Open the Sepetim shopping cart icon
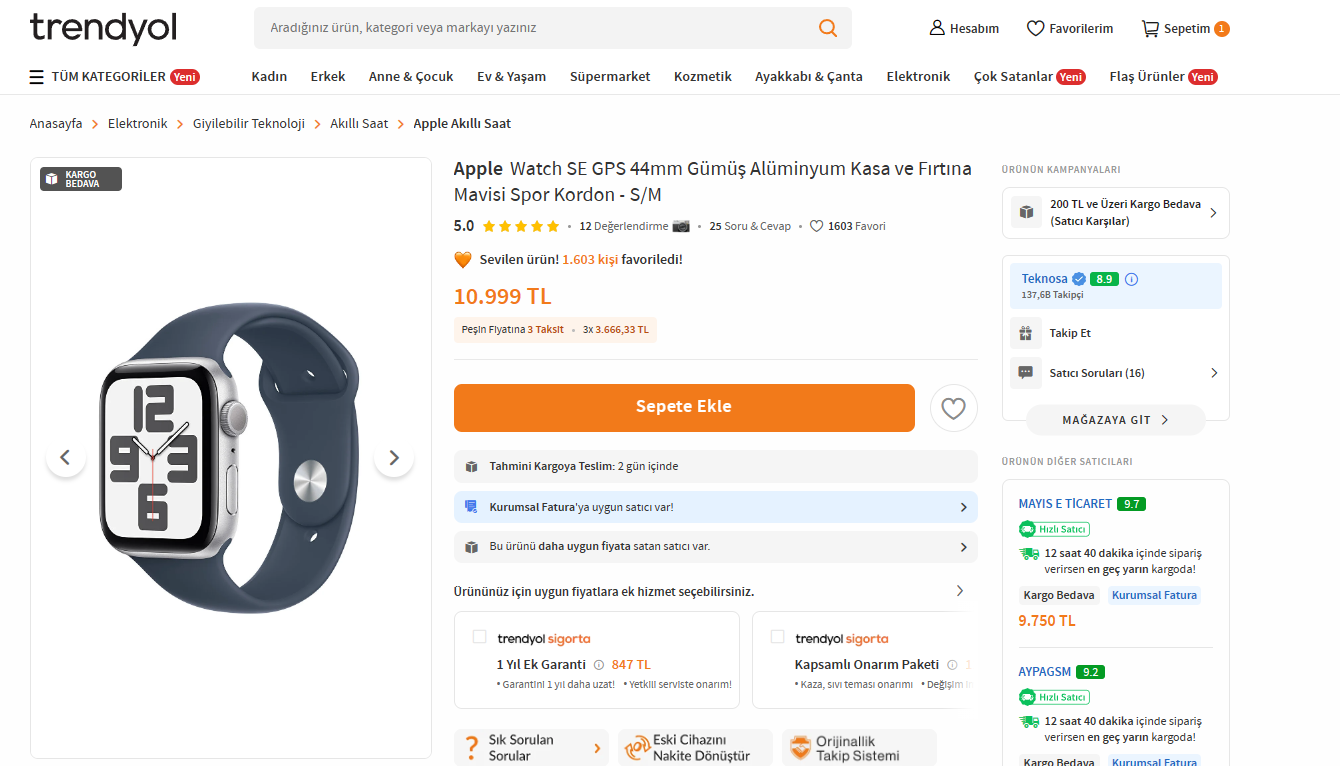Viewport: 1340px width, 766px height. click(1150, 29)
